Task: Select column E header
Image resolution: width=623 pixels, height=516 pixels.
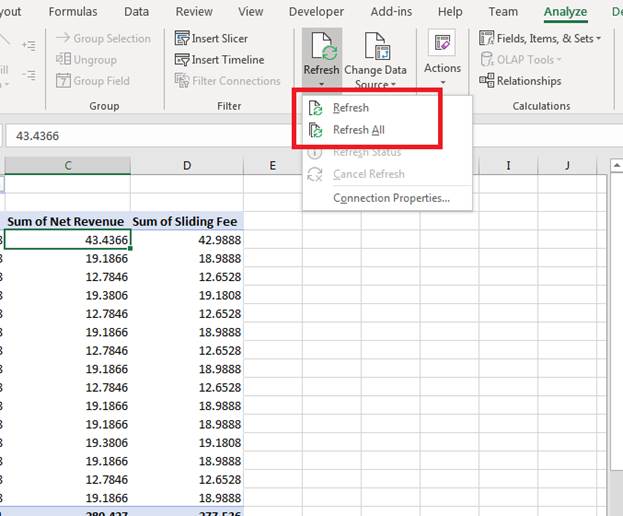Action: point(273,165)
